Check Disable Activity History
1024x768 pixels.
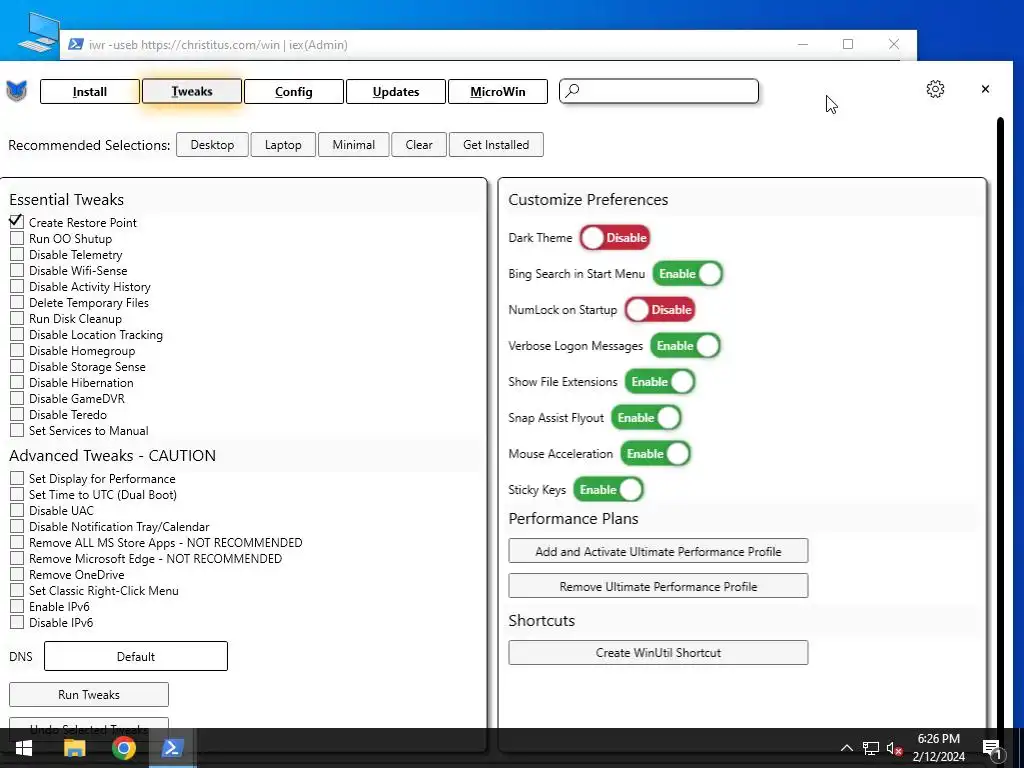coord(17,286)
